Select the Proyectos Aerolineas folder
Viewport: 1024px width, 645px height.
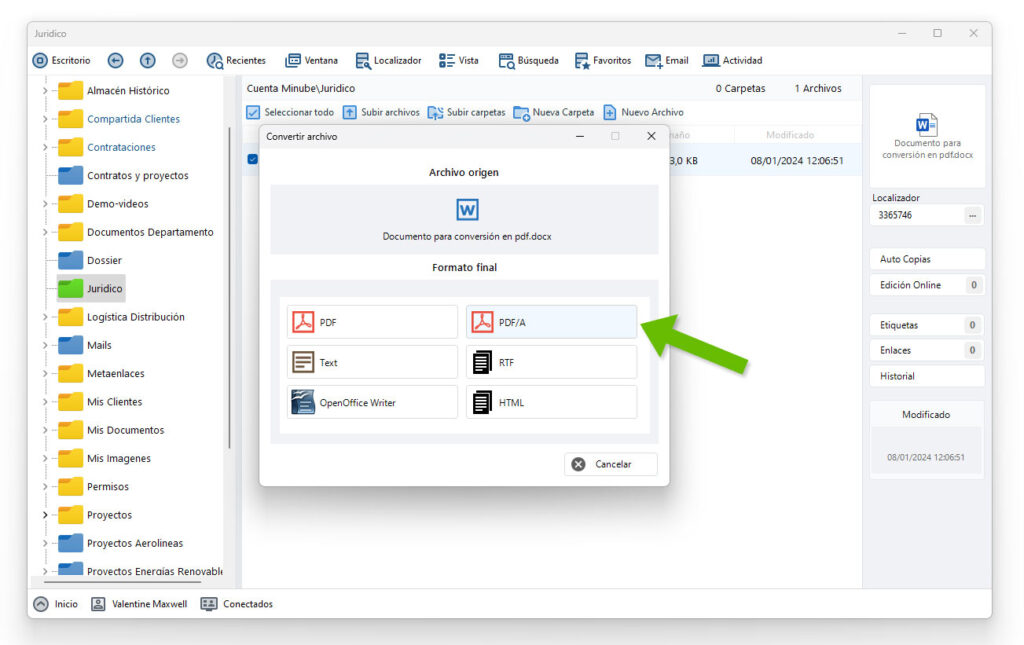point(121,543)
